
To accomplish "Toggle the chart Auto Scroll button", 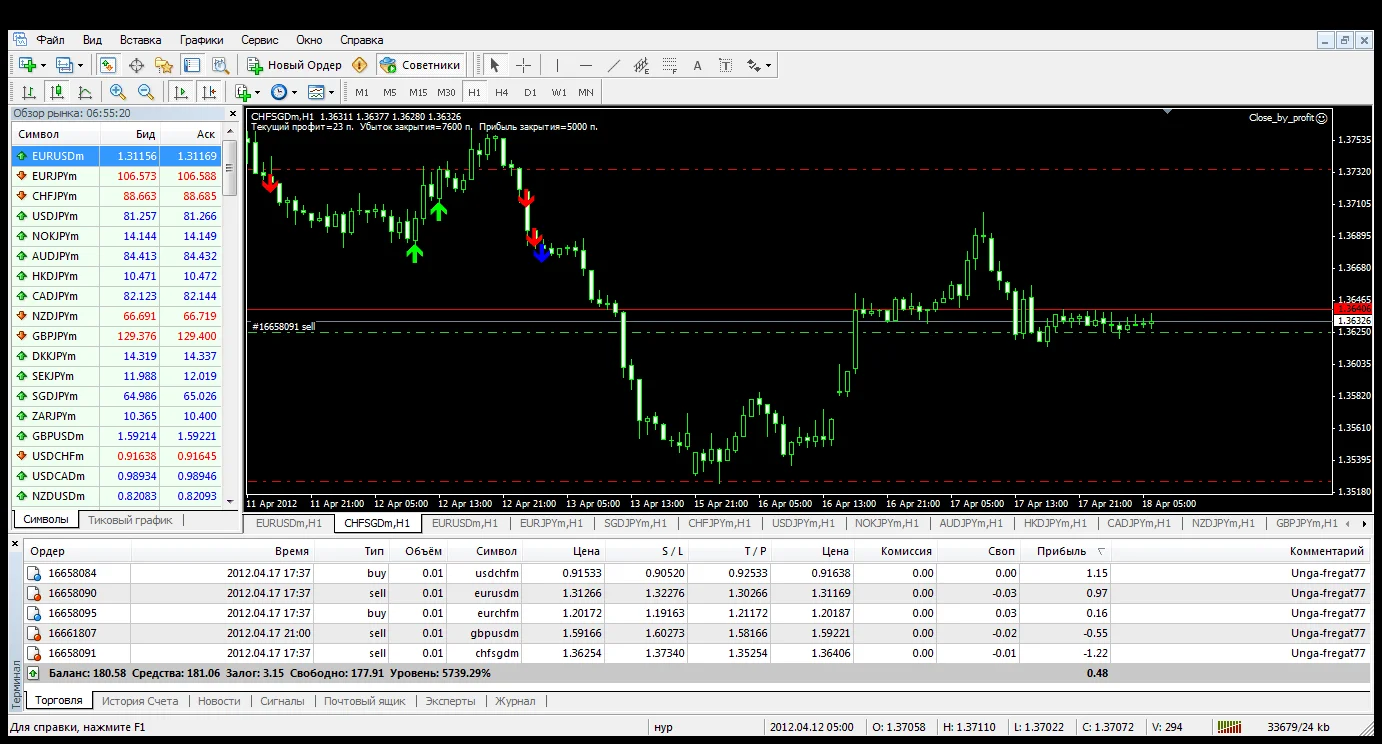I will (x=181, y=92).
